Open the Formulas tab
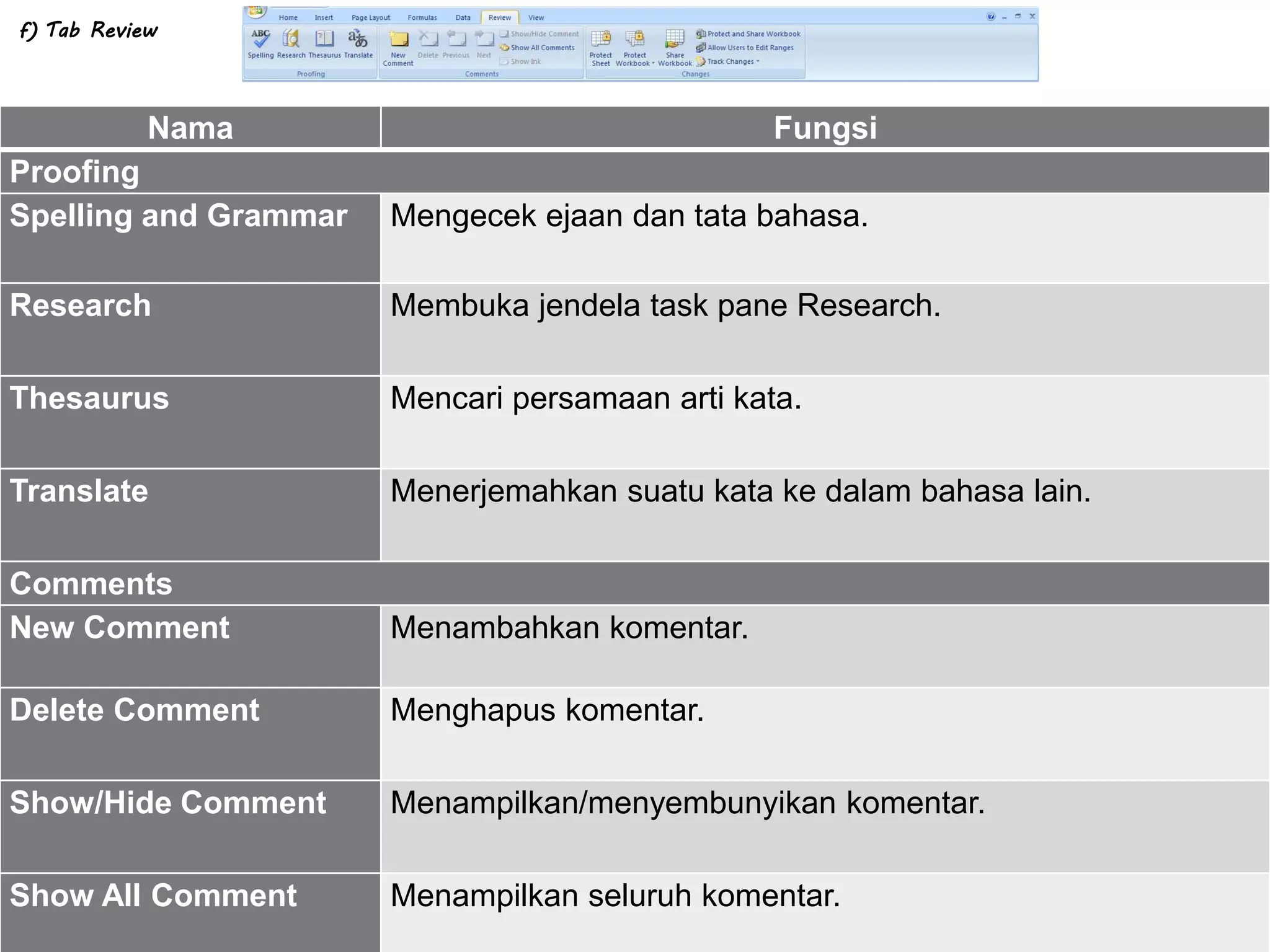This screenshot has width=1270, height=952. pyautogui.click(x=422, y=17)
